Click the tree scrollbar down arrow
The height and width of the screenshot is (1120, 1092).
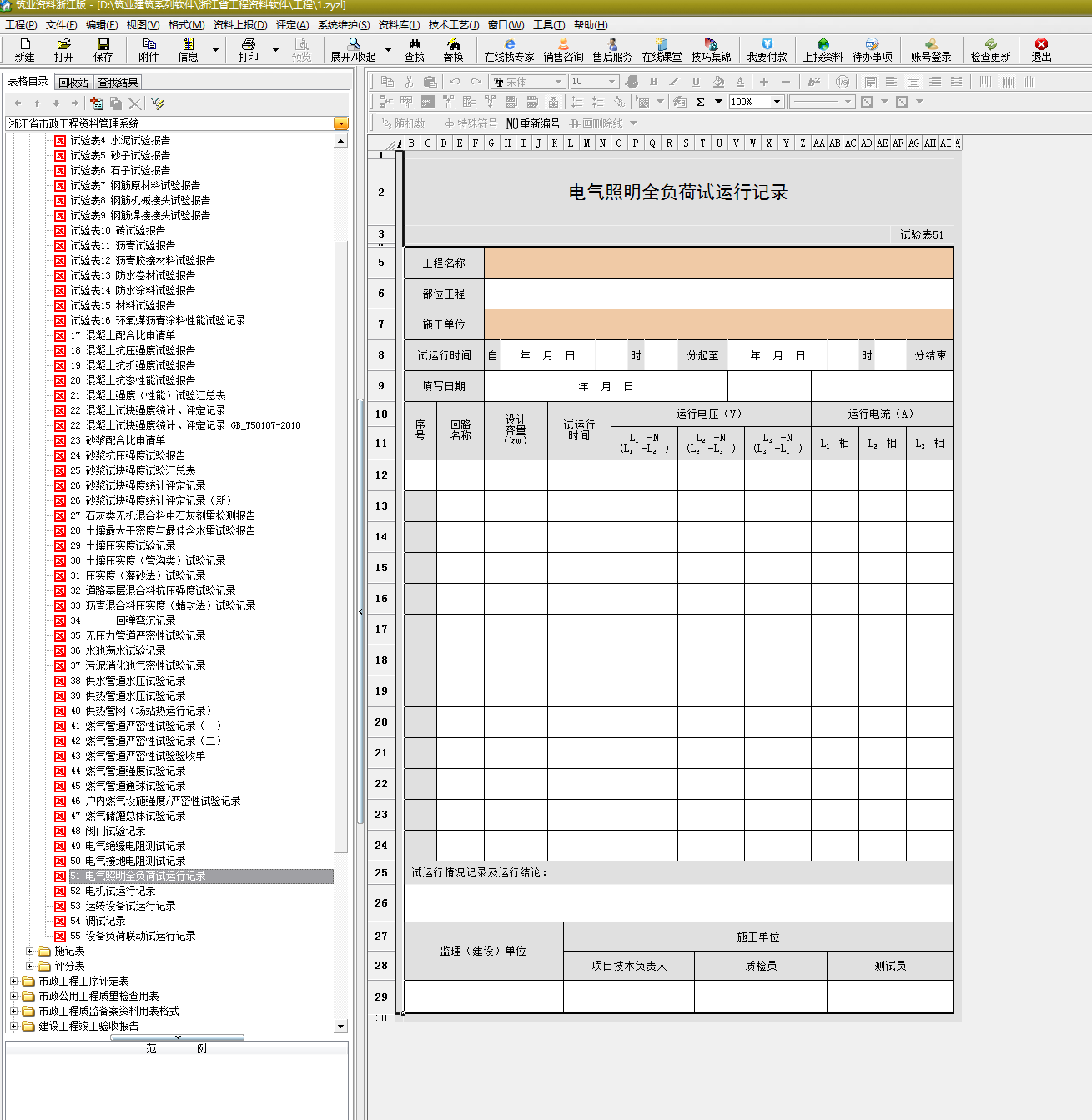click(x=340, y=1027)
